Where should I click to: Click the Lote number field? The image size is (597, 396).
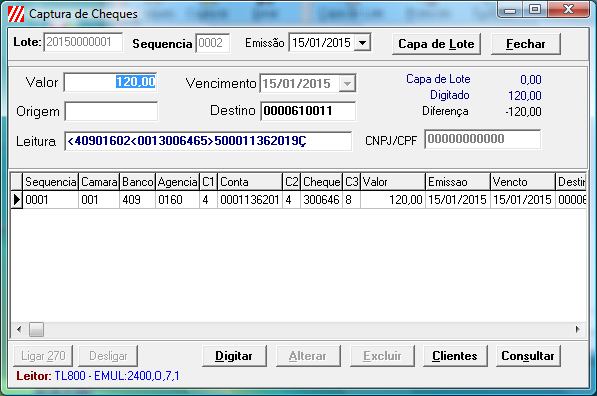click(x=83, y=42)
